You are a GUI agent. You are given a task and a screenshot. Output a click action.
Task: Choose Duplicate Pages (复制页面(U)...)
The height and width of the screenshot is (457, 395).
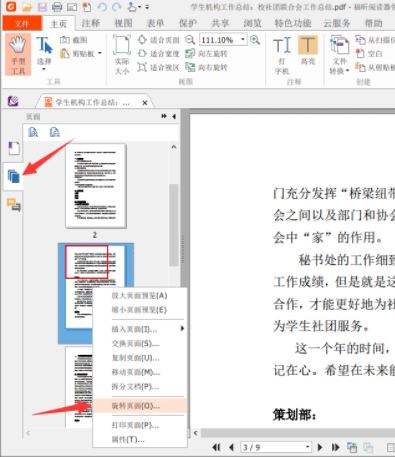click(139, 358)
